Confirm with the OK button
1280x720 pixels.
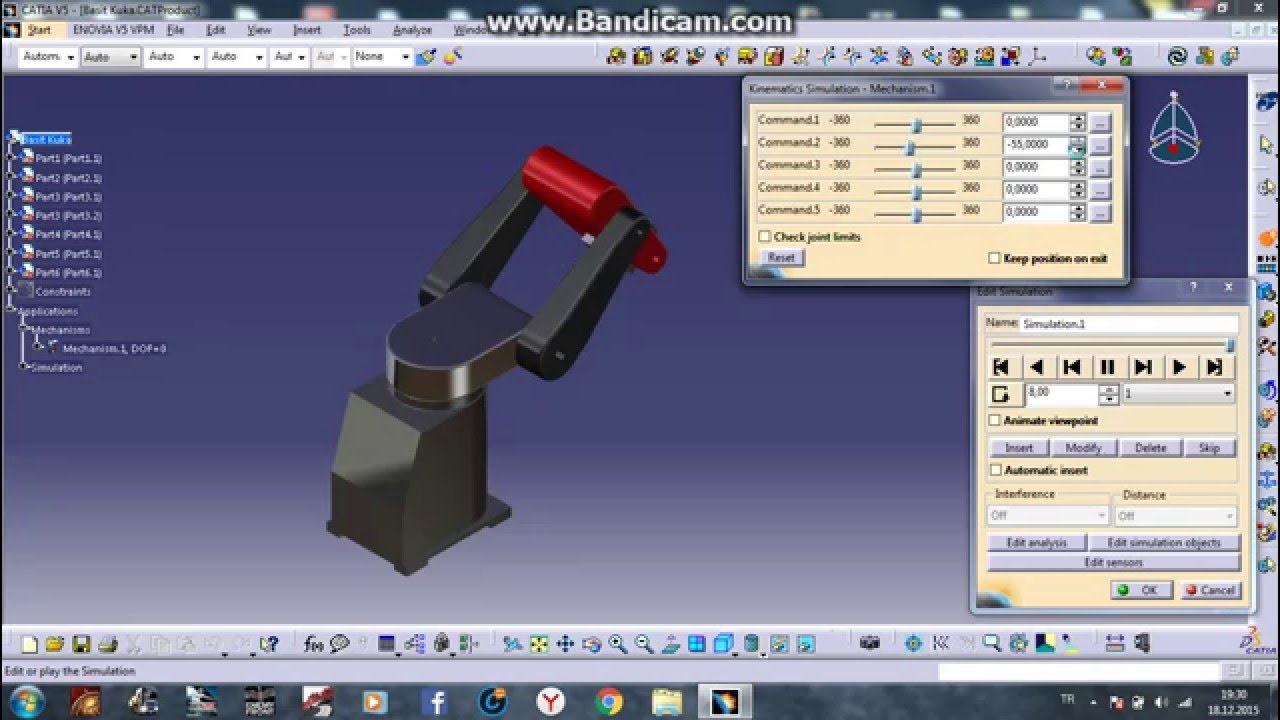point(1141,591)
